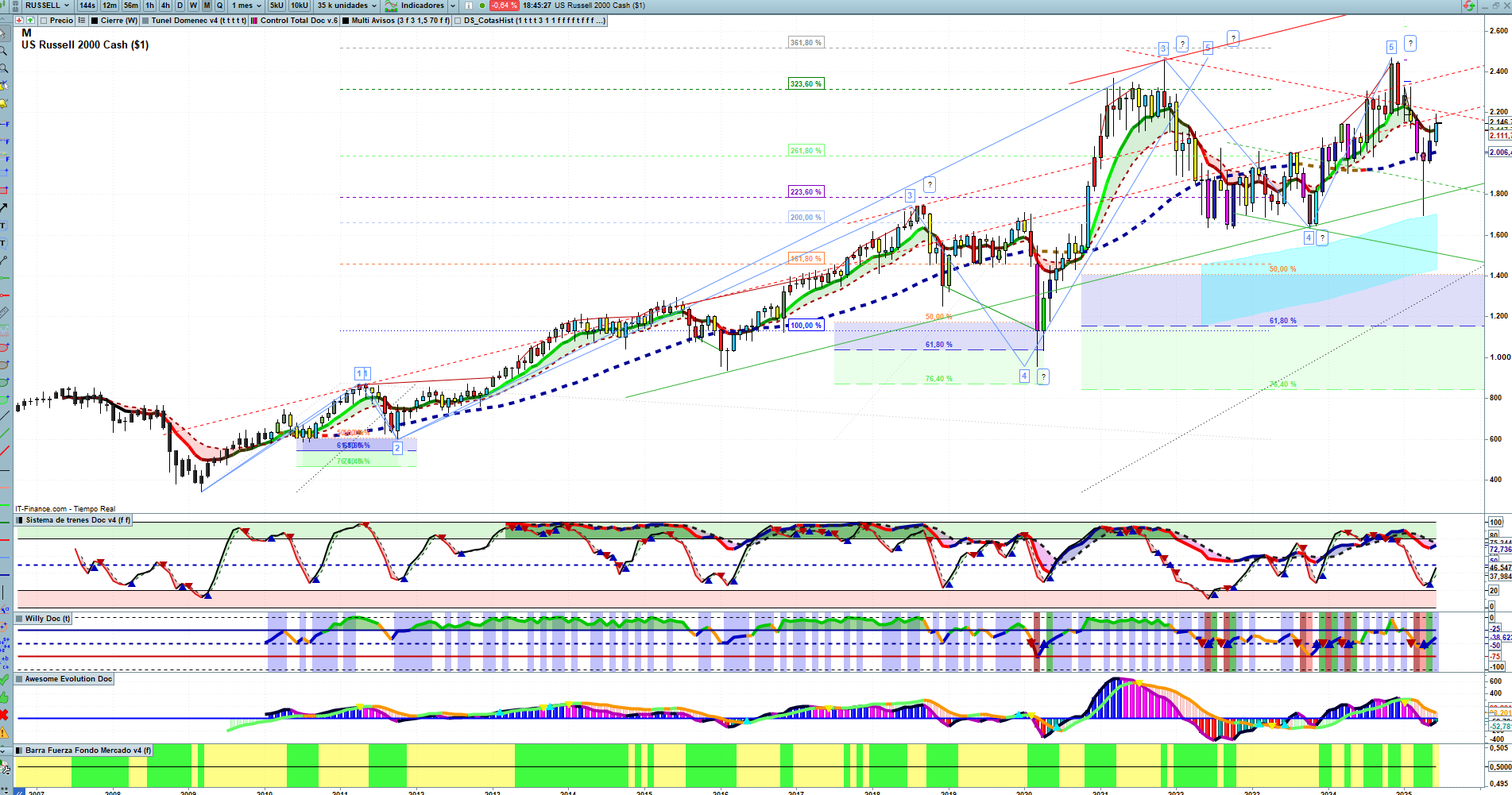Switch to the 12m timeframe
This screenshot has height=795, width=1512.
[x=110, y=6]
